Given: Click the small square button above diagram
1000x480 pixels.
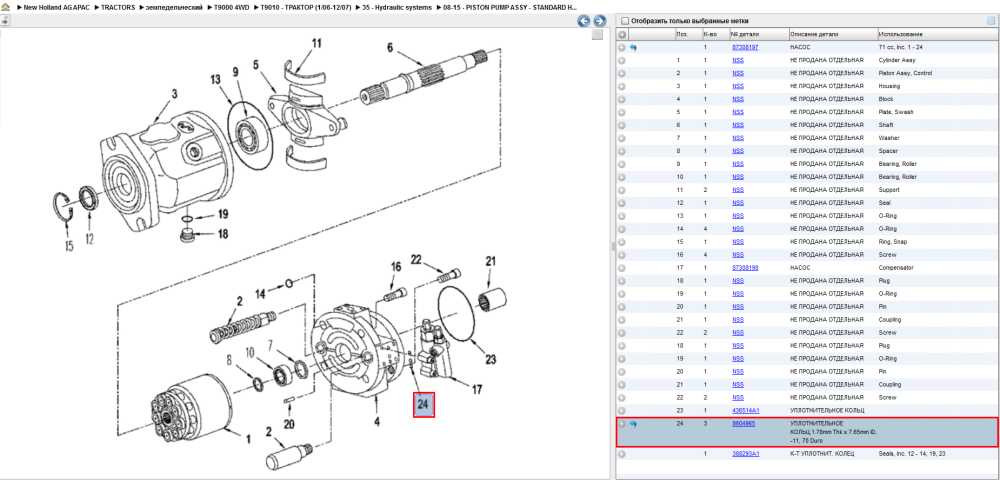Looking at the screenshot, I should [x=597, y=35].
